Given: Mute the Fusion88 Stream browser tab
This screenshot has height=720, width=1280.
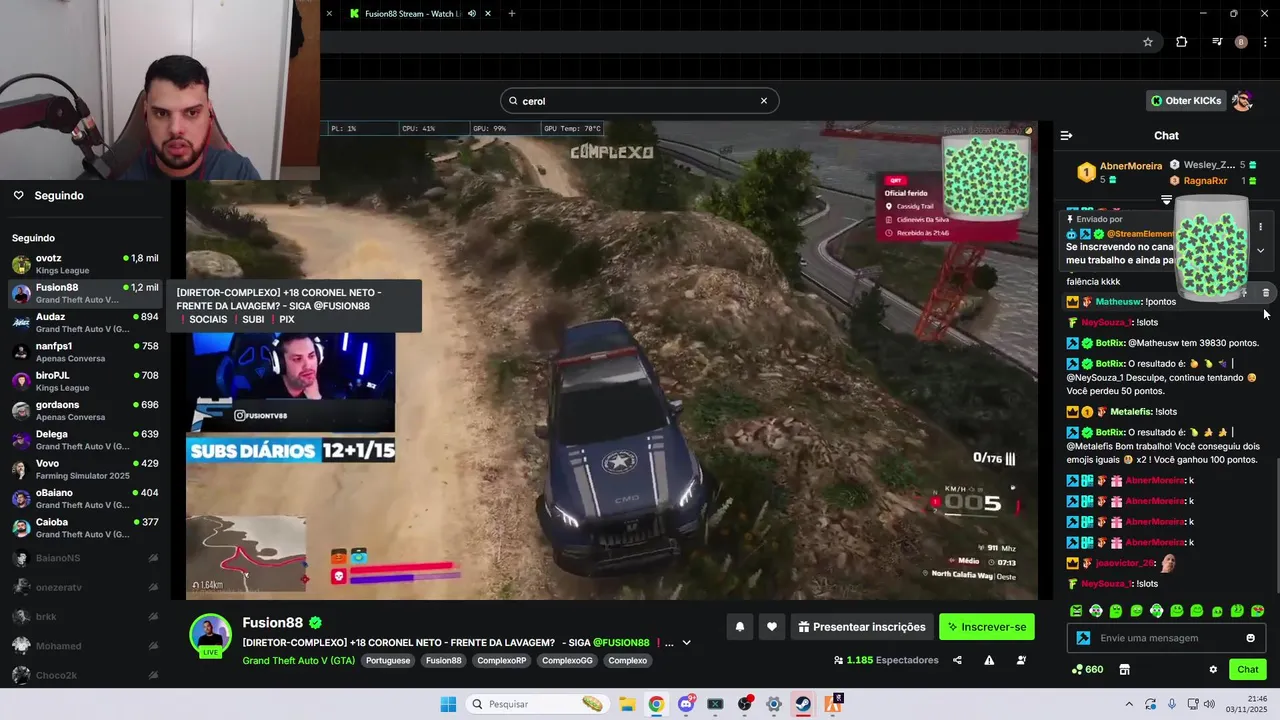Looking at the screenshot, I should point(472,13).
